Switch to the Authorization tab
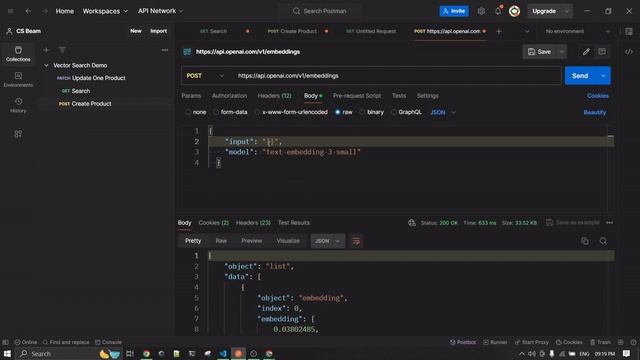 (x=229, y=96)
